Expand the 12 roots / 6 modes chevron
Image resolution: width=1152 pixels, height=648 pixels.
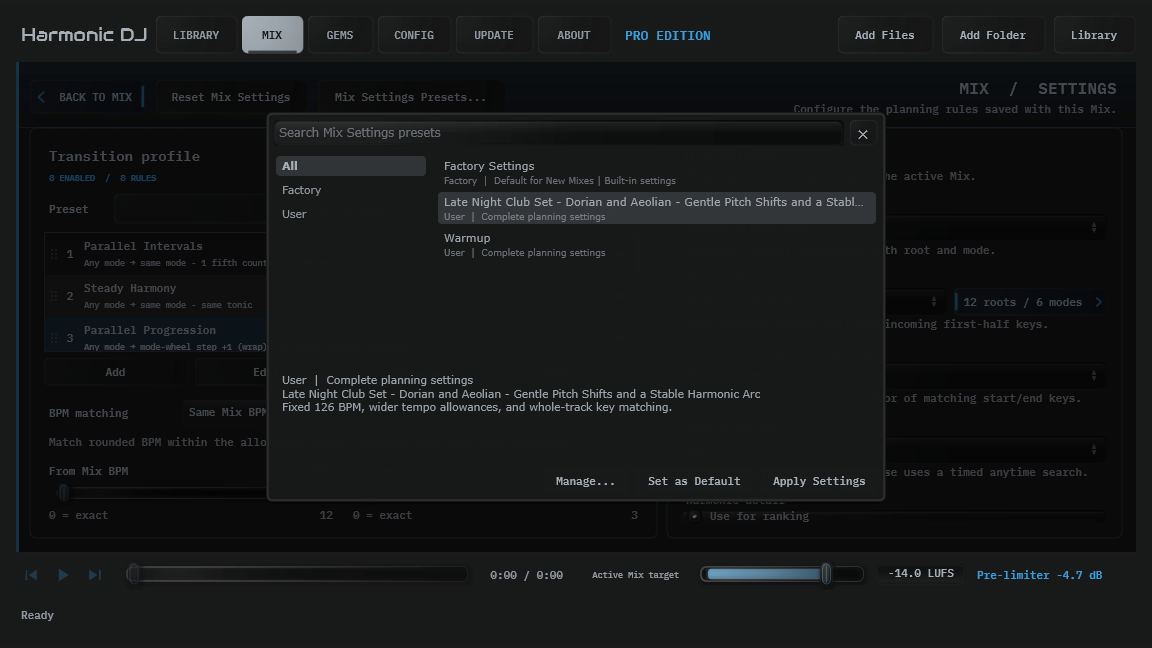[1098, 302]
